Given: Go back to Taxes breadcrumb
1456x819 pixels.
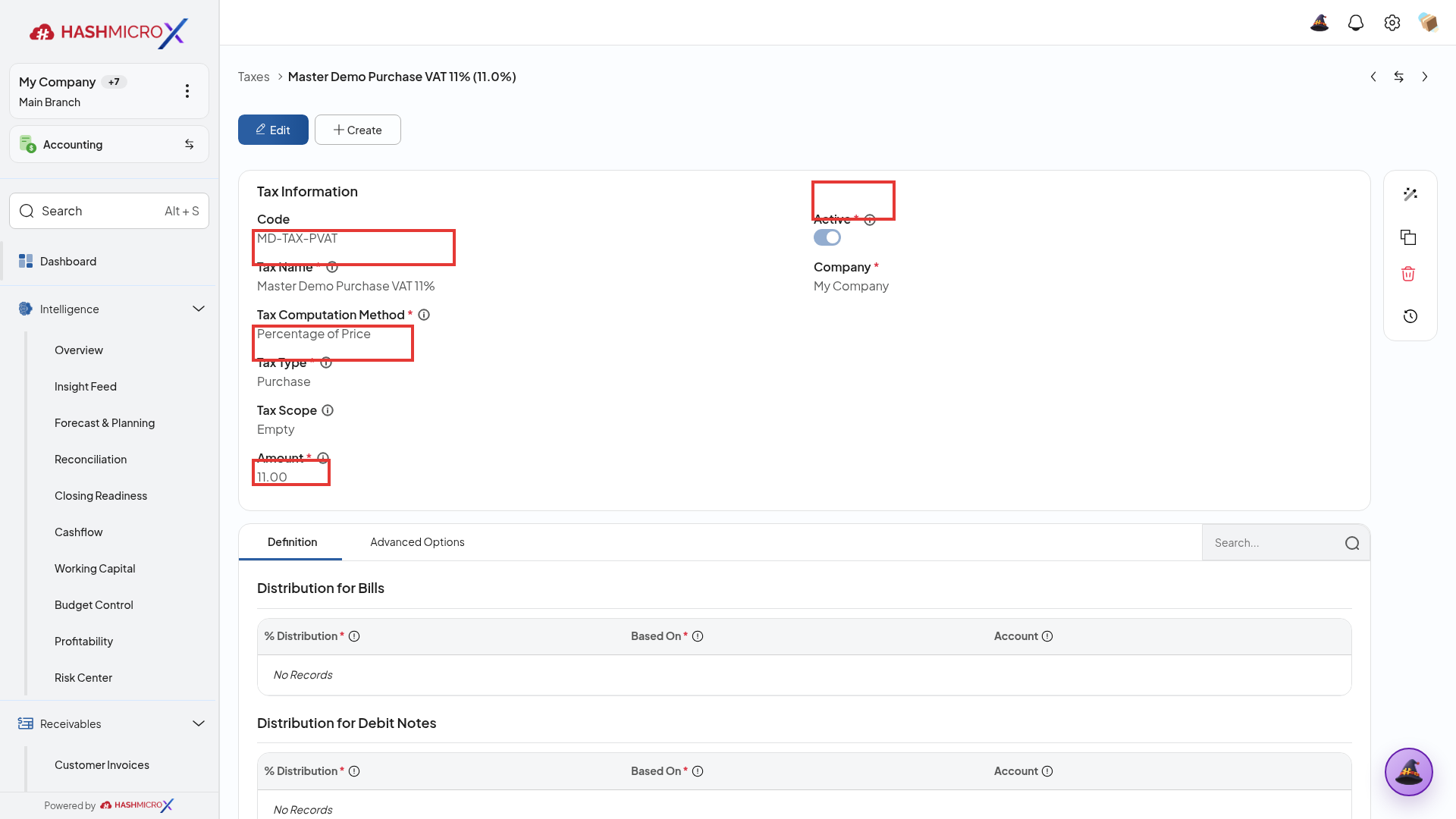Looking at the screenshot, I should point(253,77).
